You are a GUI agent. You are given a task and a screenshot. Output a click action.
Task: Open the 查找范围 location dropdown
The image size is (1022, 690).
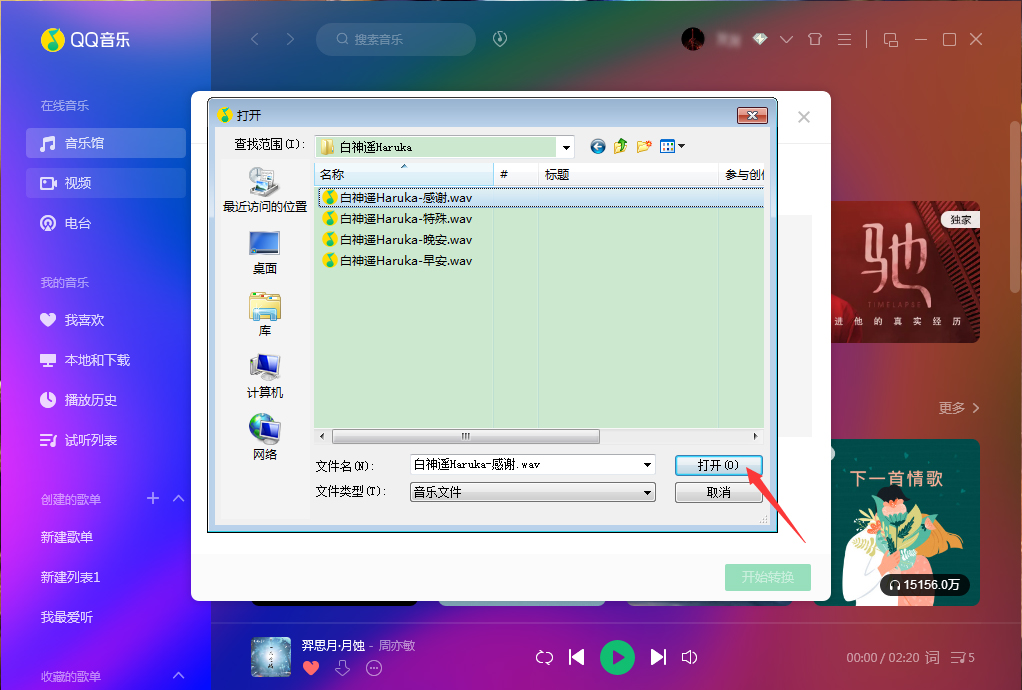click(566, 145)
